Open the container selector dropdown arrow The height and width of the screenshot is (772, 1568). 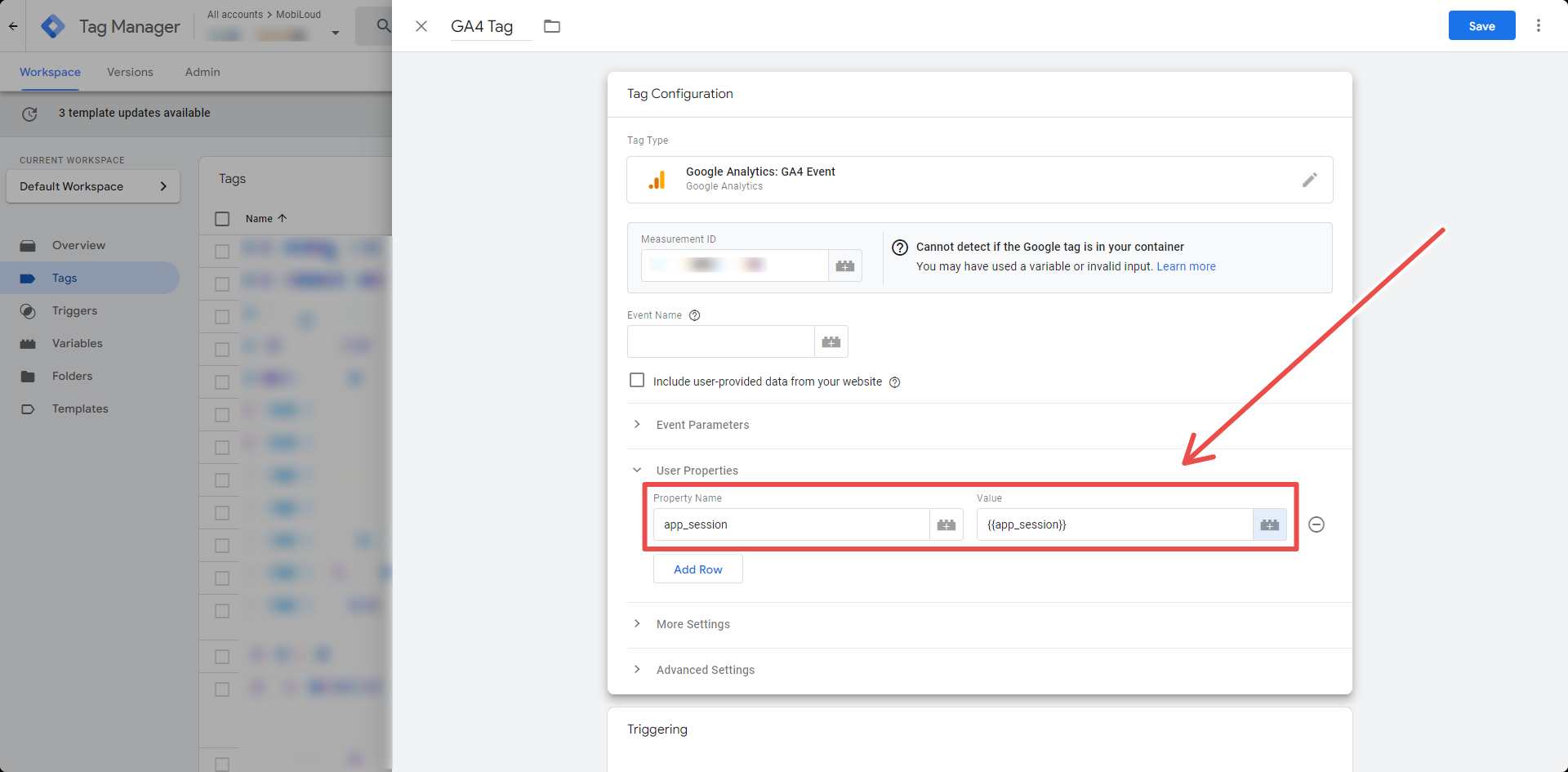[336, 33]
